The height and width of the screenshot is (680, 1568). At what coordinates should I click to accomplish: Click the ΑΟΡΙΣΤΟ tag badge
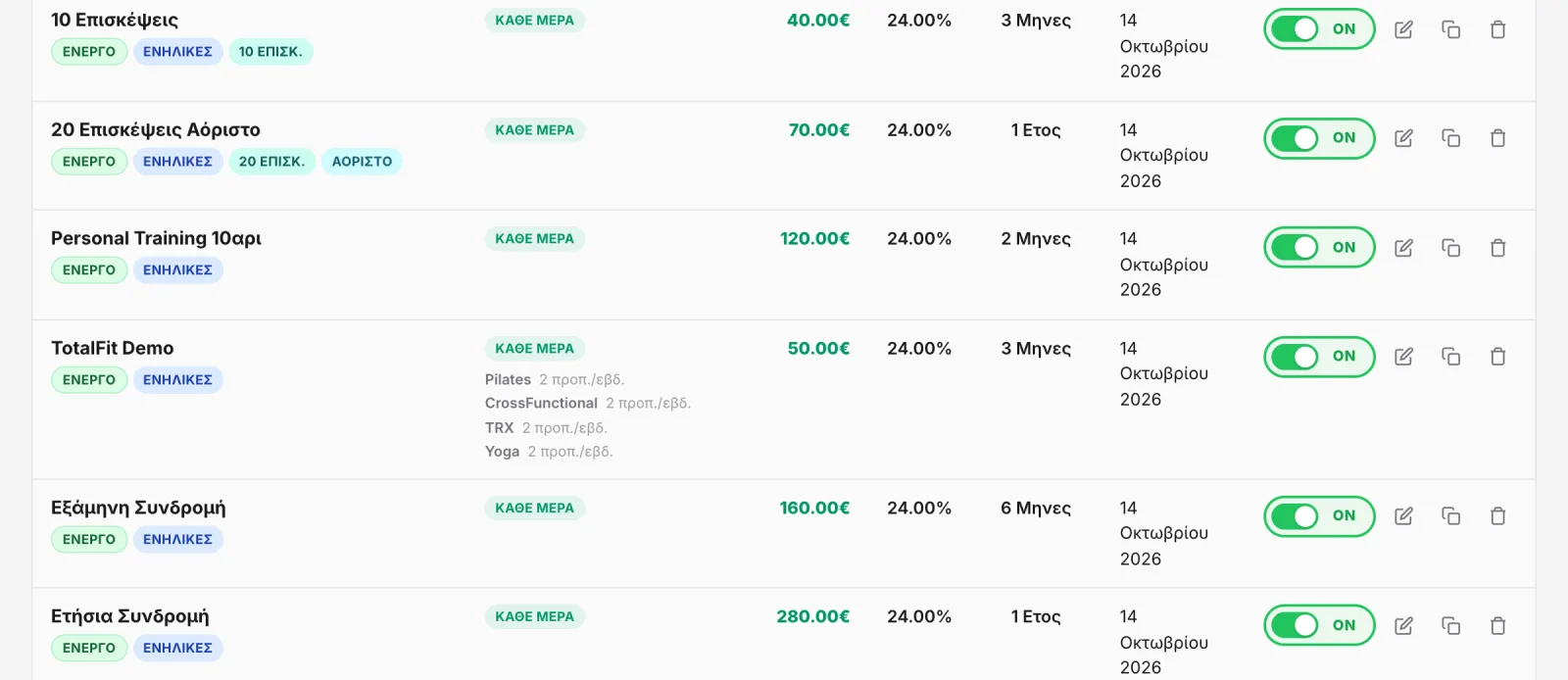coord(362,162)
